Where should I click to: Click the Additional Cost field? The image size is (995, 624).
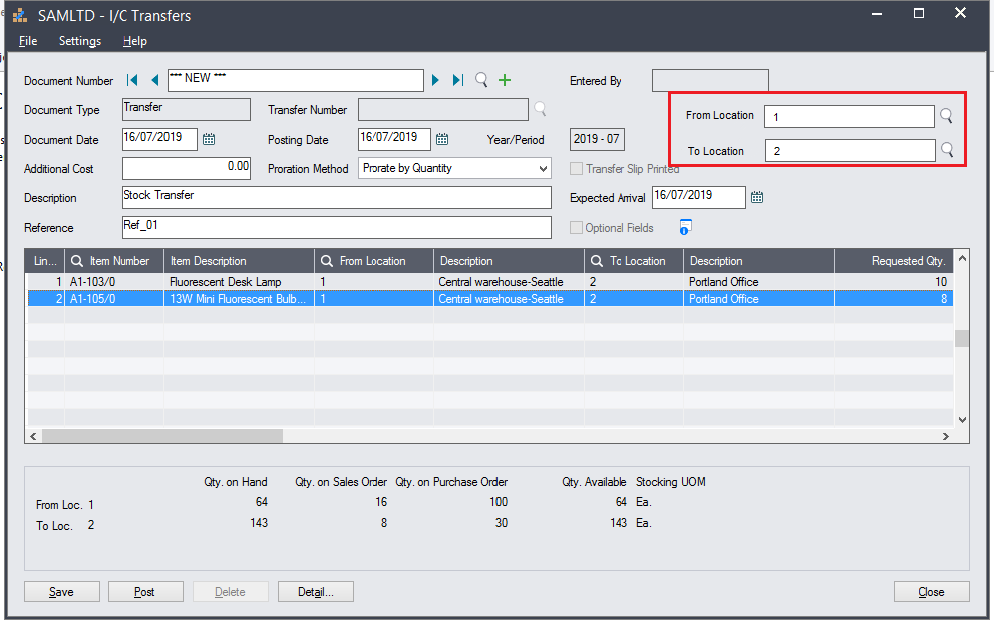(x=187, y=168)
